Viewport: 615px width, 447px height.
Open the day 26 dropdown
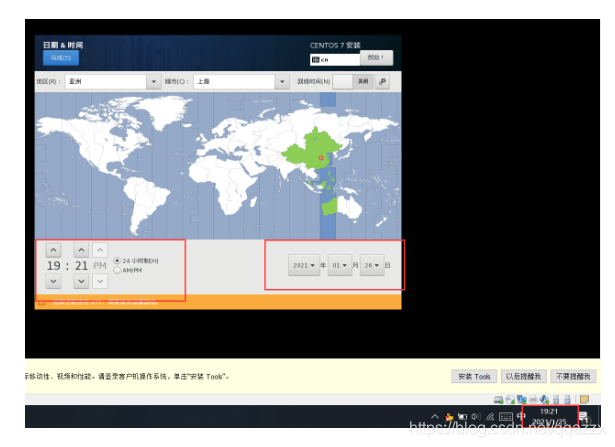pyautogui.click(x=372, y=265)
